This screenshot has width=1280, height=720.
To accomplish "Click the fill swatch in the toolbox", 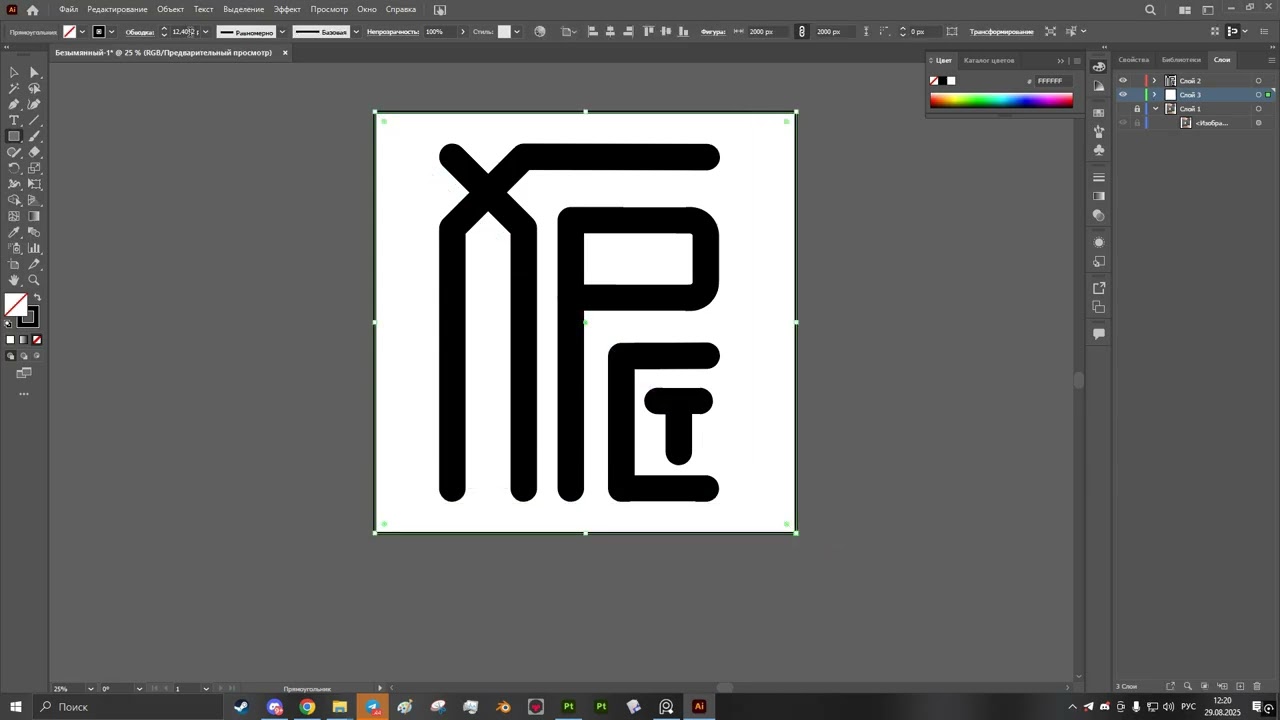I will pyautogui.click(x=16, y=305).
